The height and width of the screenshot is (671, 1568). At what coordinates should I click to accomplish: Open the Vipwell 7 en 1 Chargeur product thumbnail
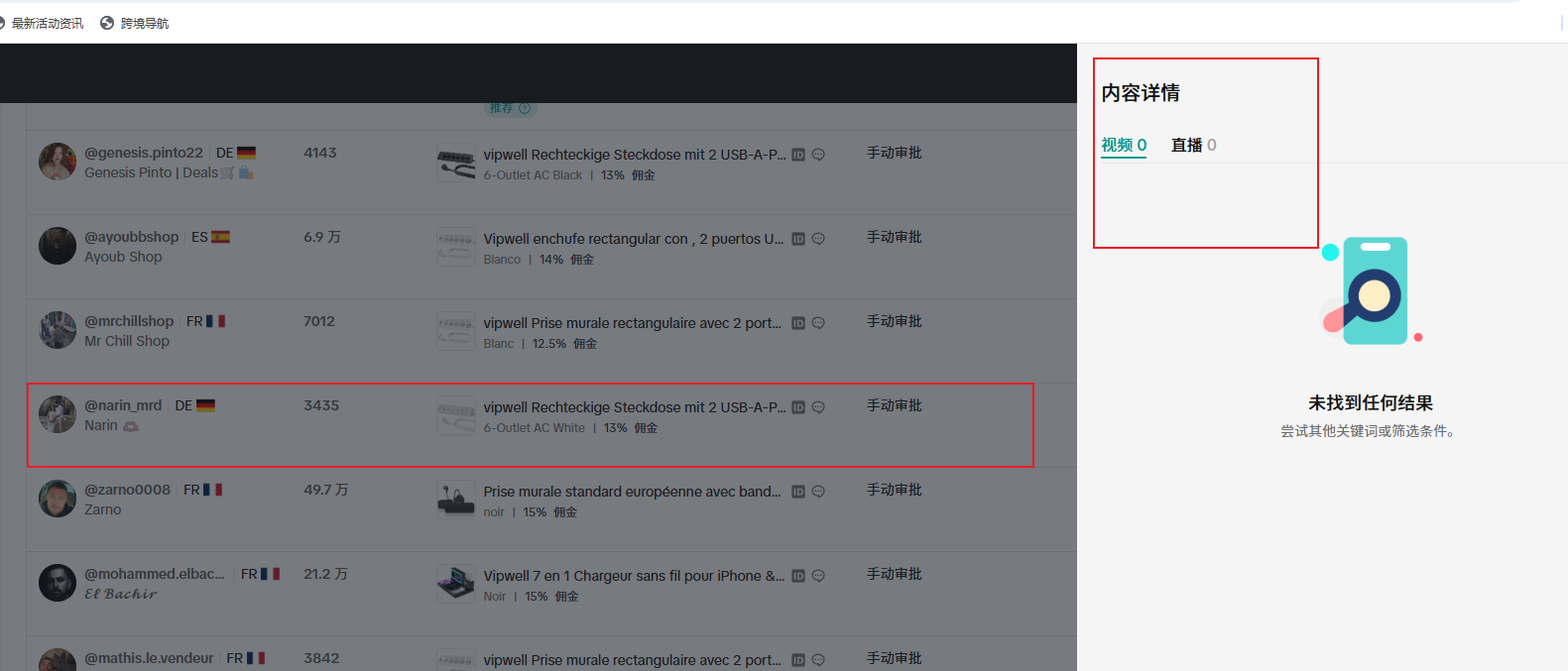tap(456, 584)
